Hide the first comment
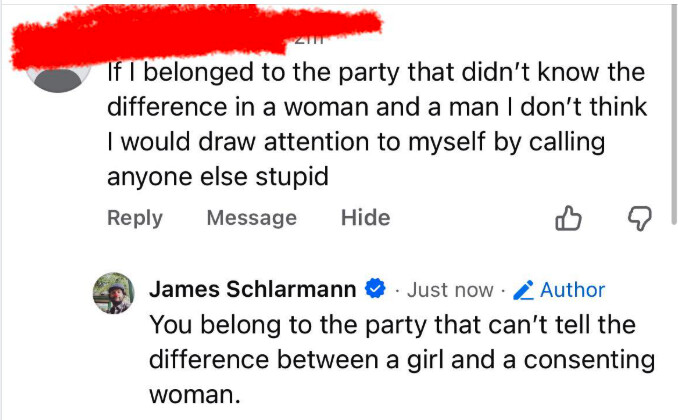 point(365,218)
